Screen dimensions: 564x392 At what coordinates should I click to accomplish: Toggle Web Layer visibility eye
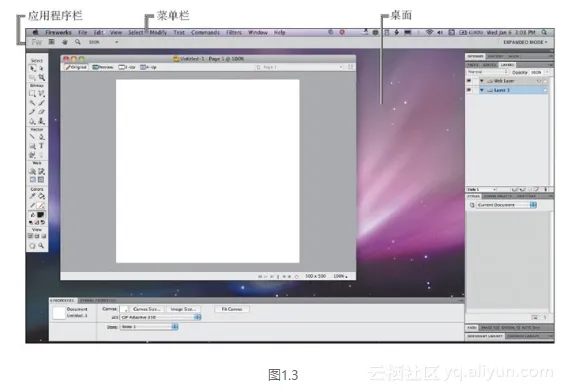click(x=469, y=81)
